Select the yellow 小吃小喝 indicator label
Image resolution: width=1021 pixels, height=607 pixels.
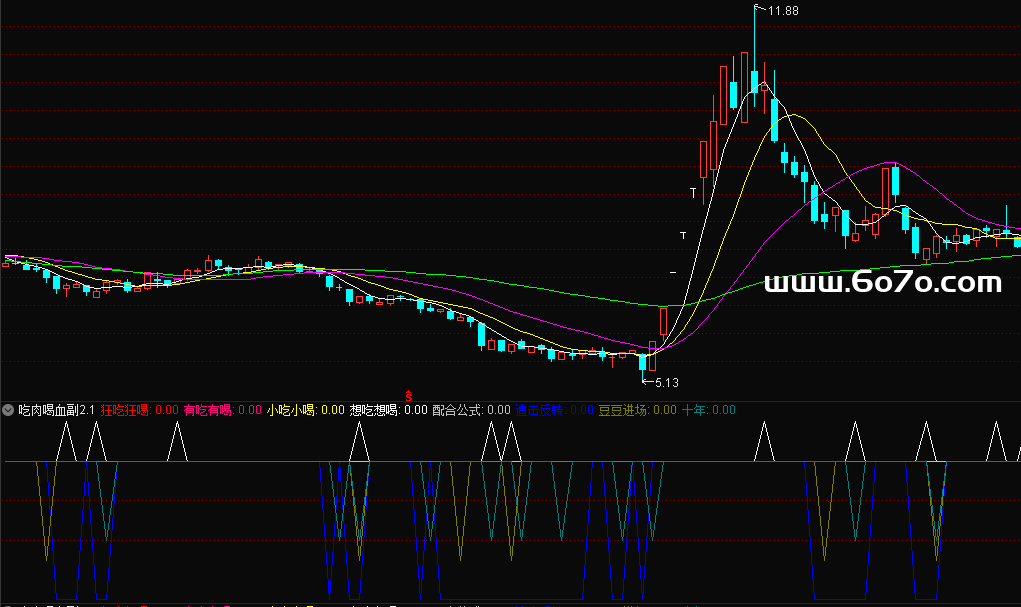(x=291, y=410)
